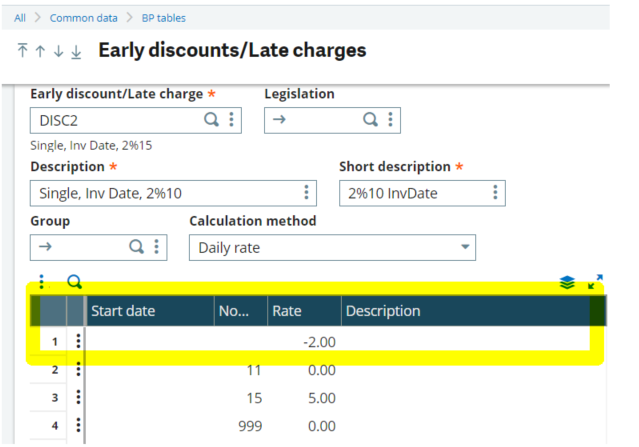
Task: Click the Legislation field lookup magnifier
Action: (x=370, y=120)
